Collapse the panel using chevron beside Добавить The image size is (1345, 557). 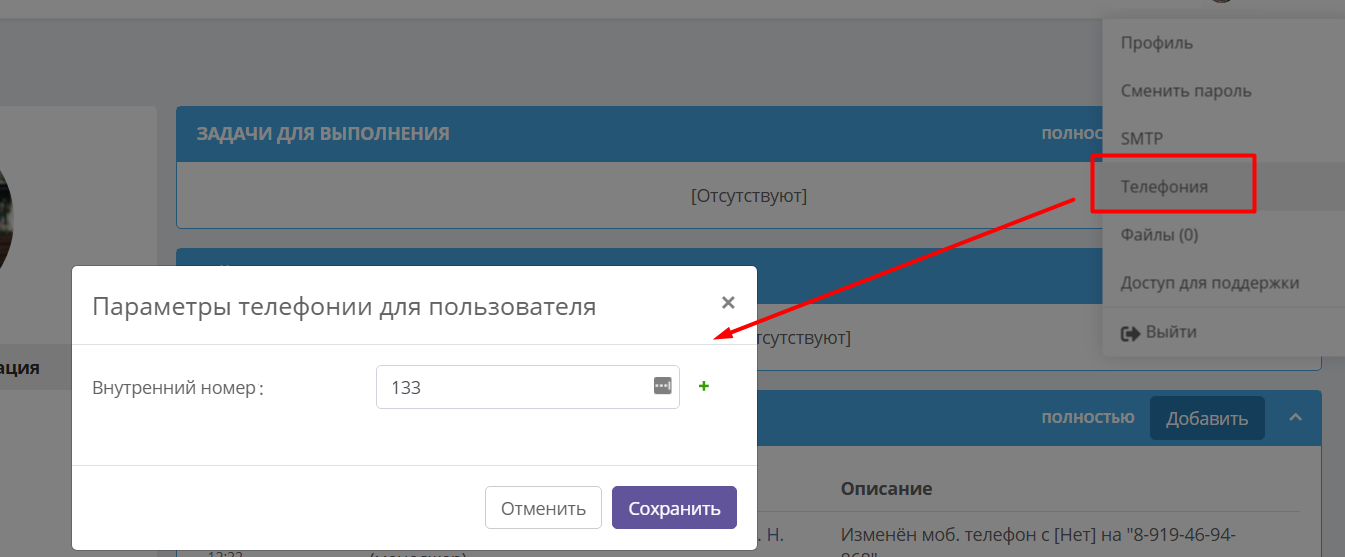tap(1295, 417)
